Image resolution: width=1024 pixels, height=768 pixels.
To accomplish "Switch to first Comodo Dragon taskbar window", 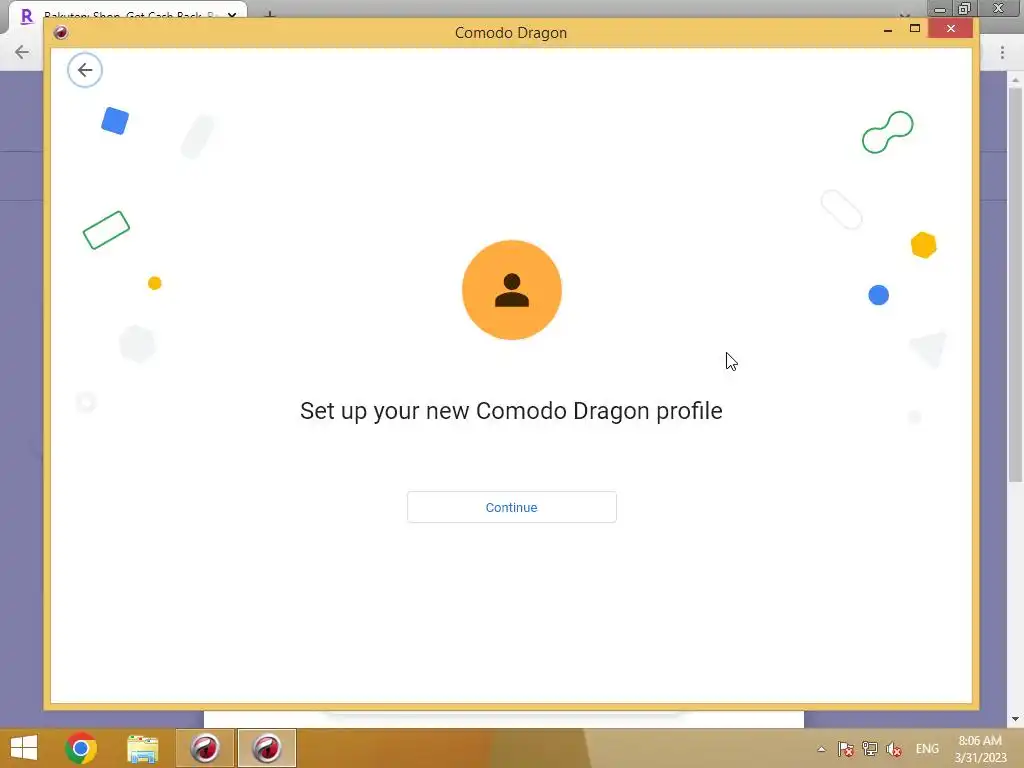I will pyautogui.click(x=205, y=748).
